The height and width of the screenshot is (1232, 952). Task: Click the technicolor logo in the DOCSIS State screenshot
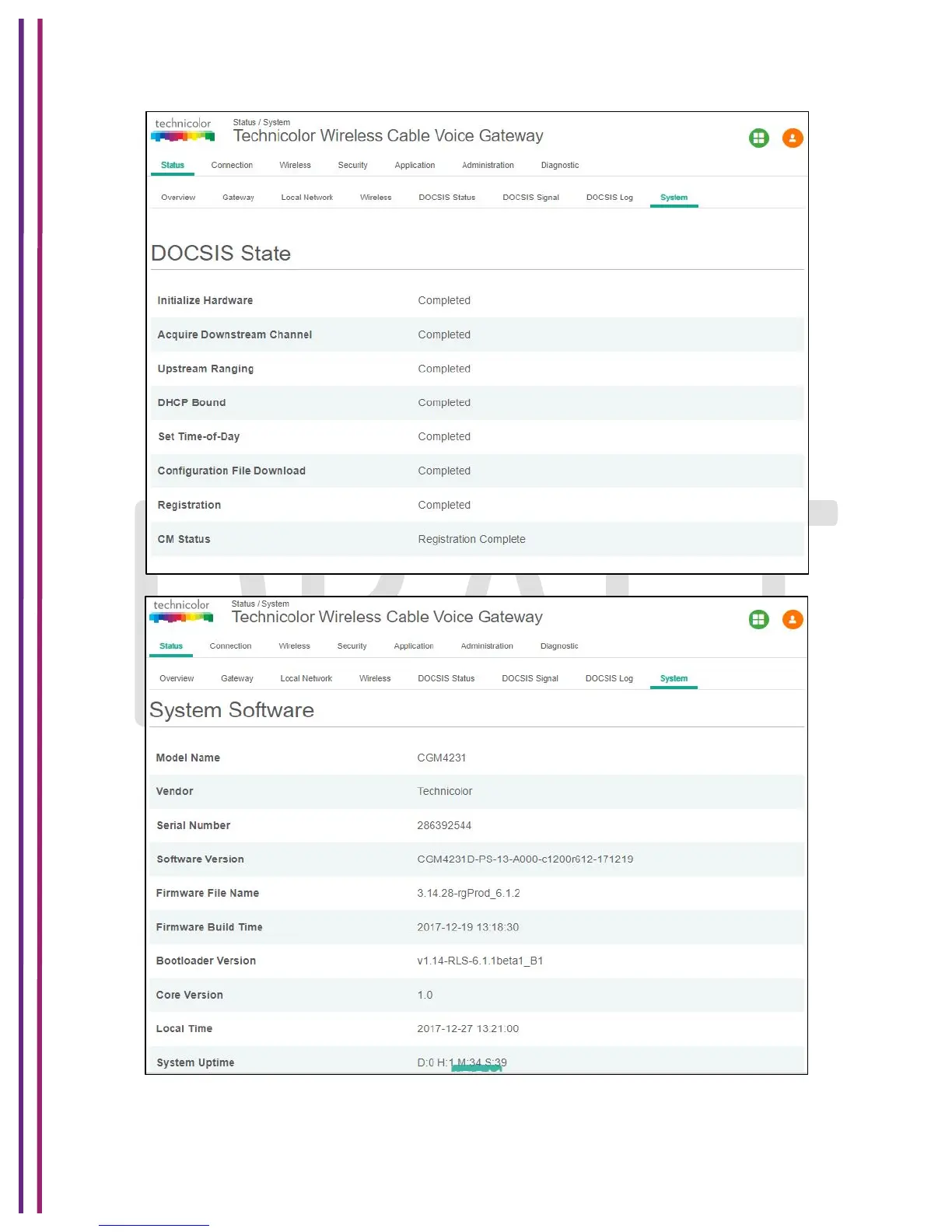coord(183,130)
